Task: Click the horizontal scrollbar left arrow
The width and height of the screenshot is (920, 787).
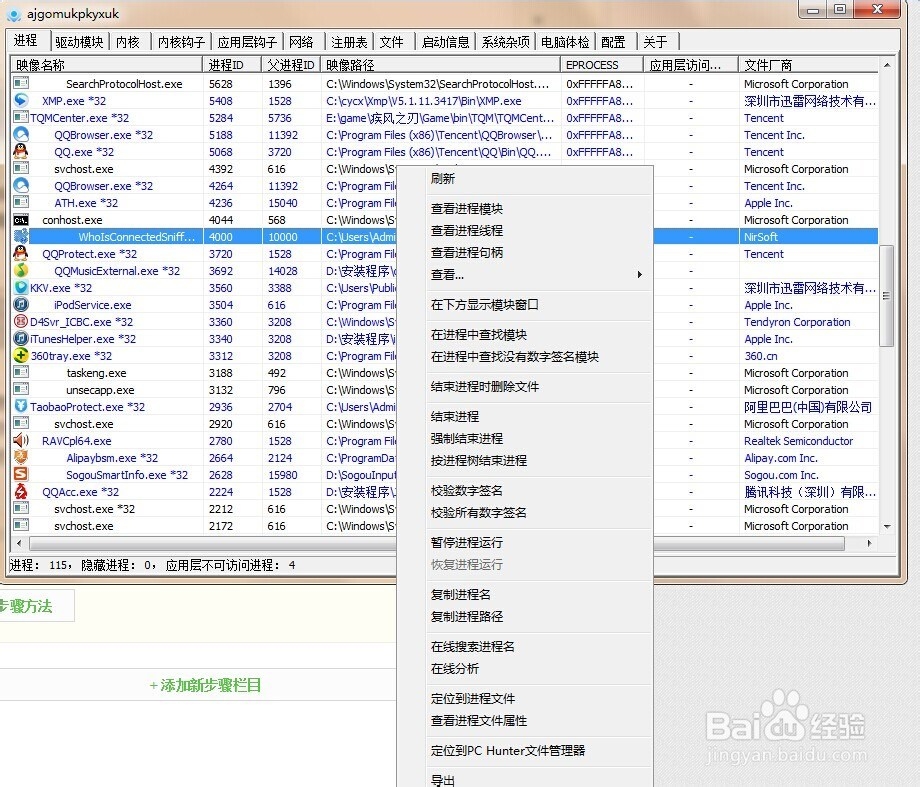Action: [19, 543]
